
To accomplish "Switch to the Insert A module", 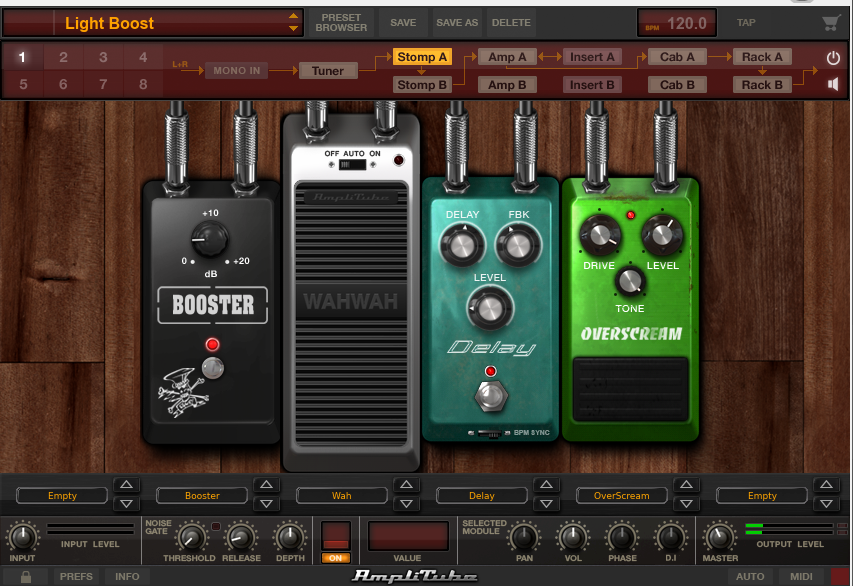I will click(x=592, y=57).
